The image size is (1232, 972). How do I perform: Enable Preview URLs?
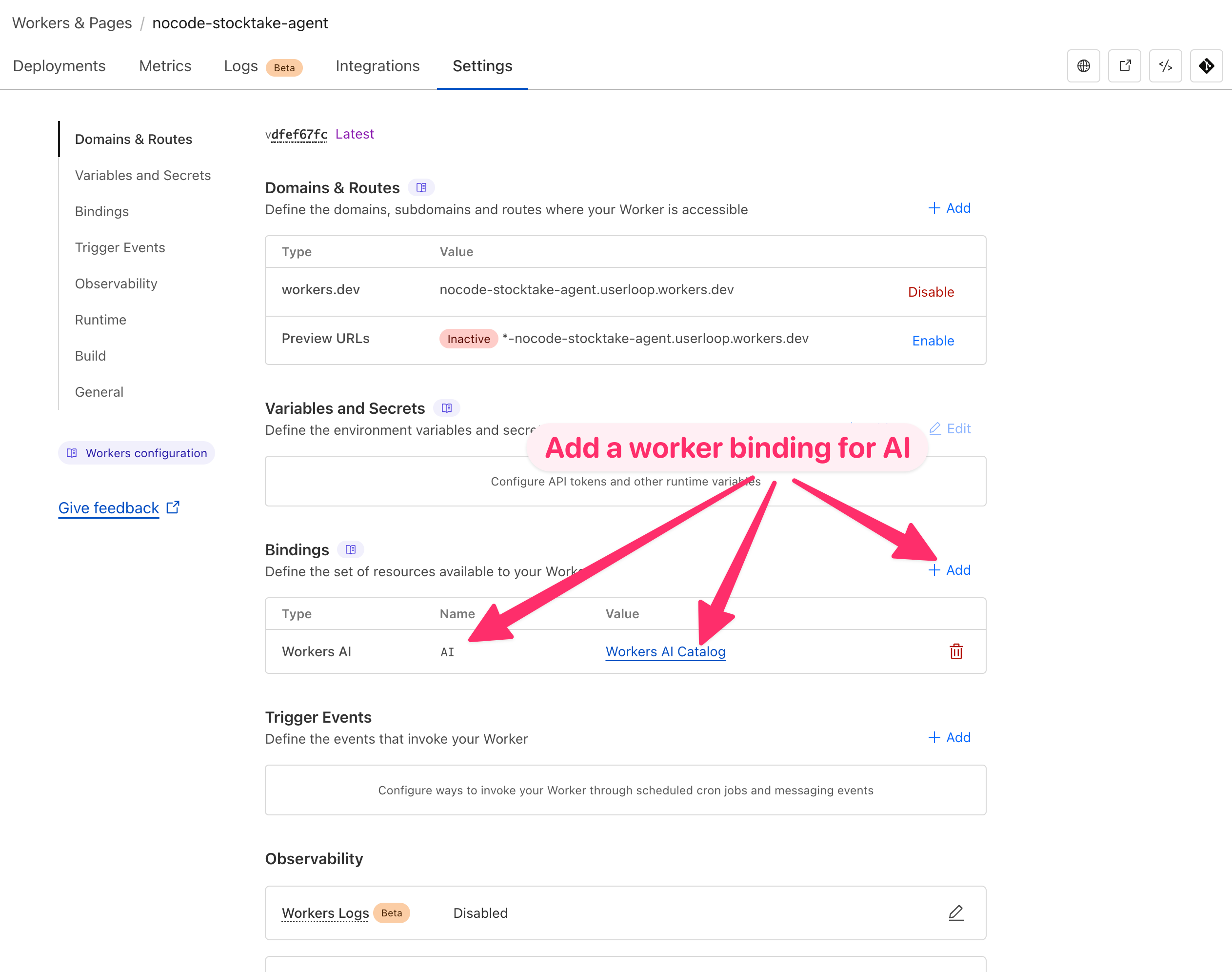pyautogui.click(x=934, y=341)
